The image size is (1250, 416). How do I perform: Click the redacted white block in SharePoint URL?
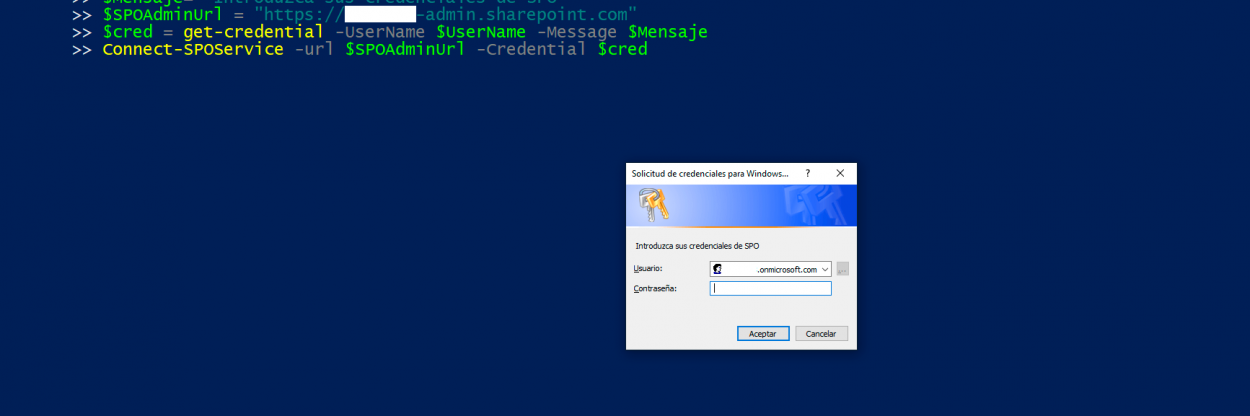380,15
